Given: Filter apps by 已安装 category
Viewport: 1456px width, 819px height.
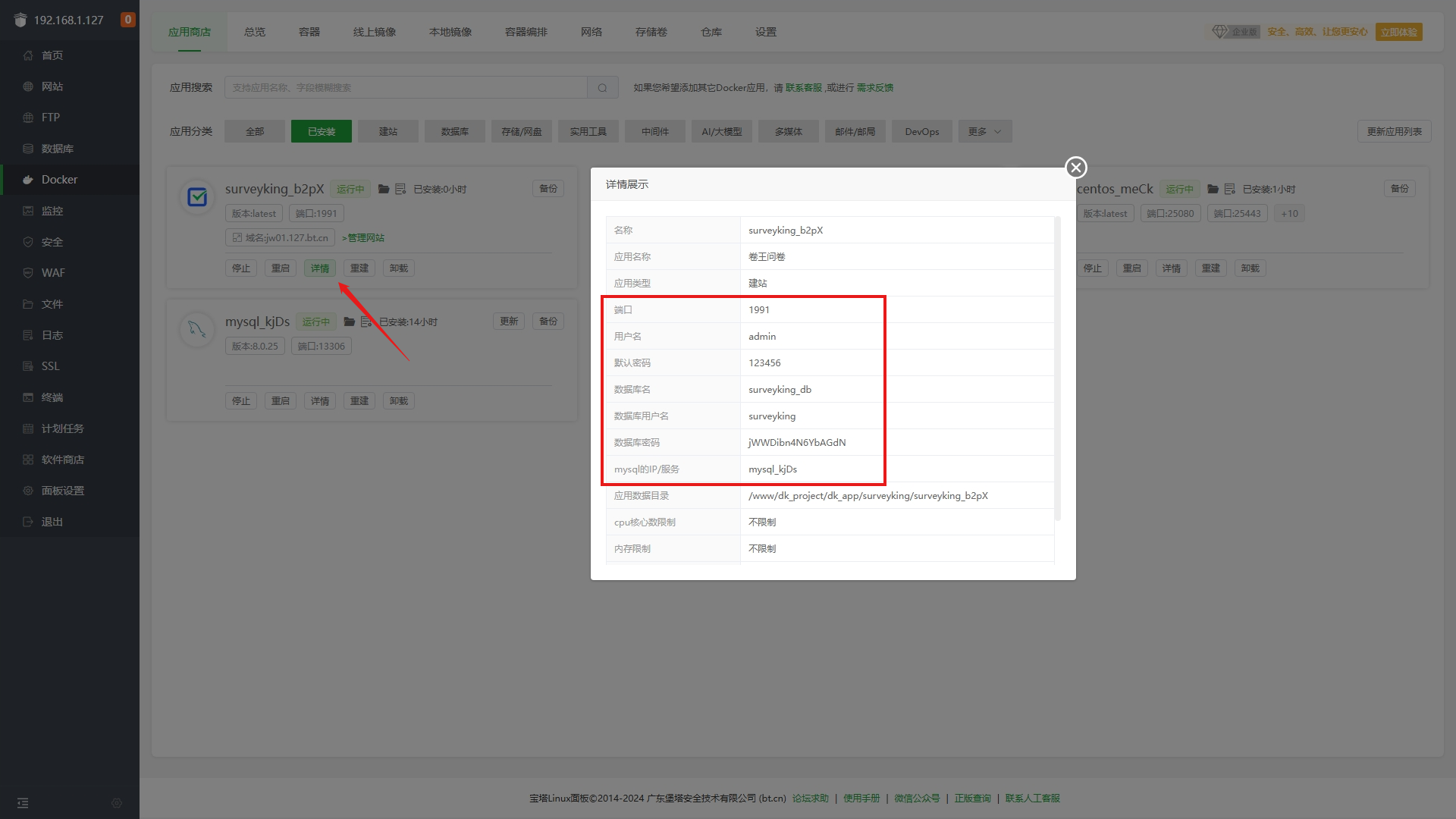Looking at the screenshot, I should click(322, 131).
